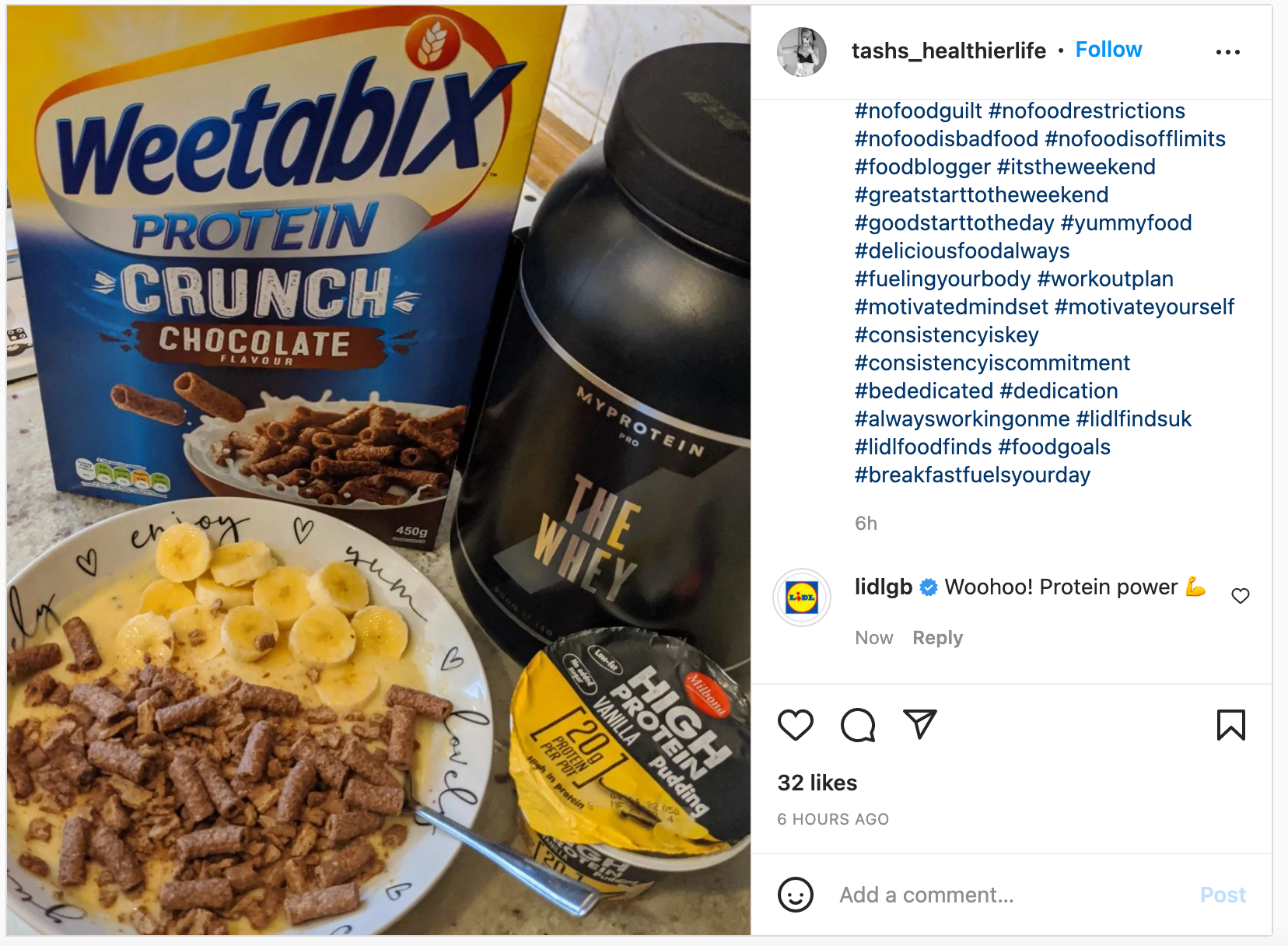Open tashs_healthierlife profile picture

click(x=802, y=52)
